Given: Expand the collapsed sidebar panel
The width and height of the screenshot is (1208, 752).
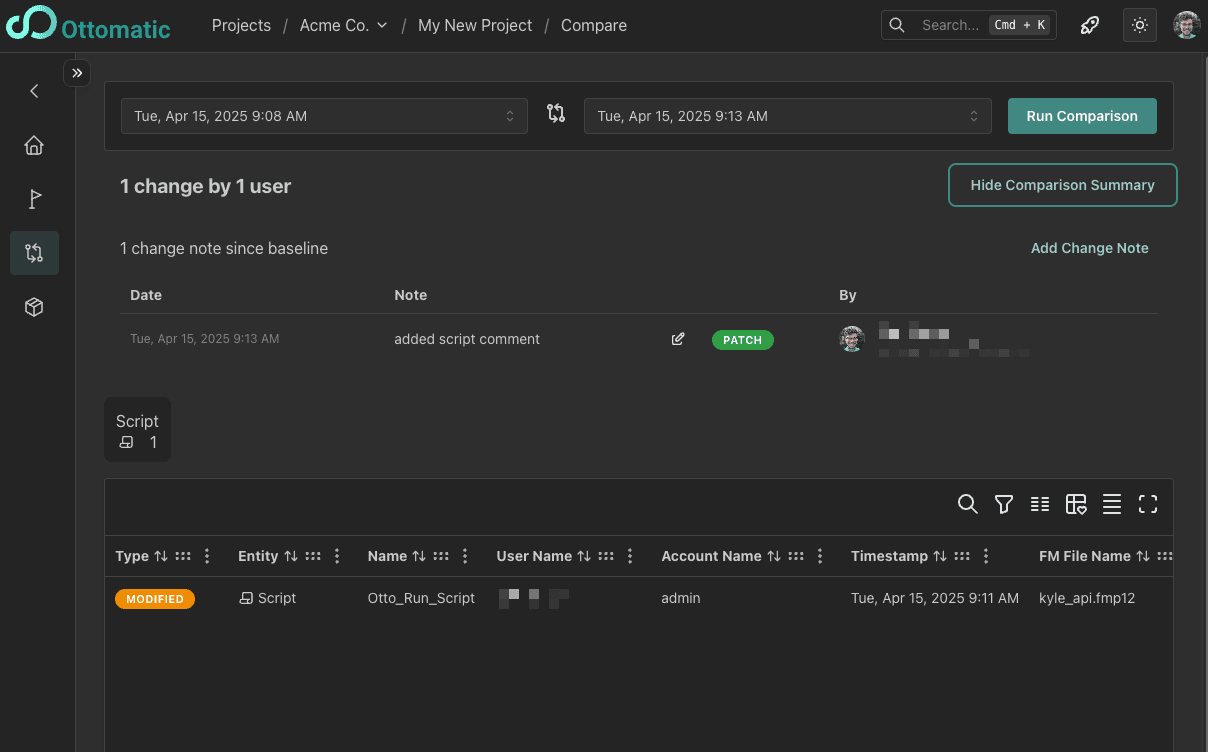Looking at the screenshot, I should [x=77, y=73].
